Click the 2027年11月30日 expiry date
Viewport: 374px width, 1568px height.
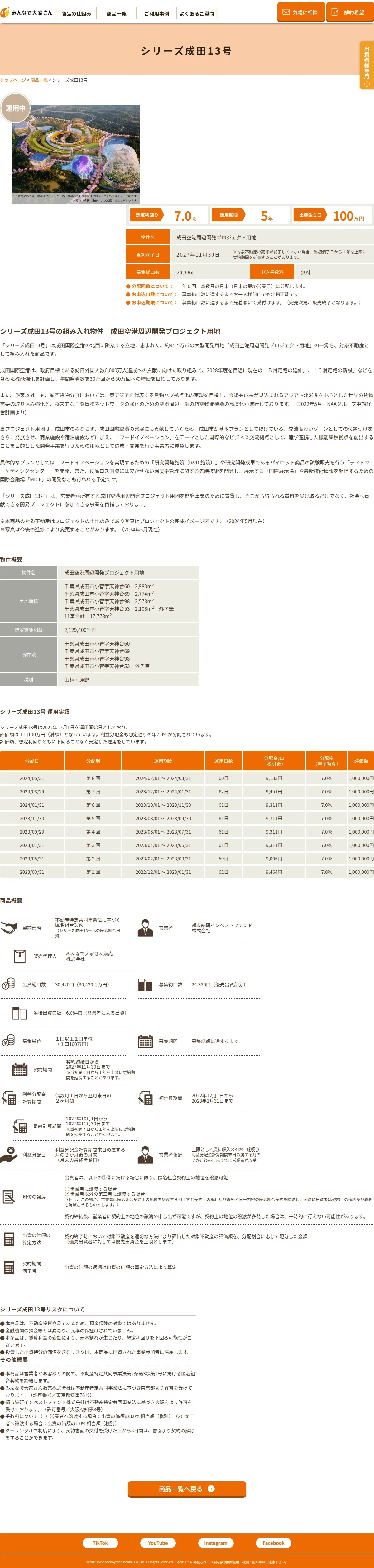[x=198, y=255]
